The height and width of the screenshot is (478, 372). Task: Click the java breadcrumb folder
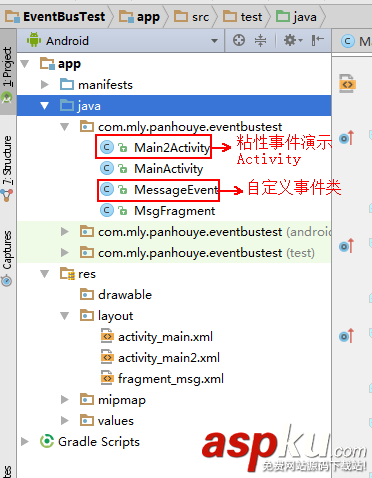[x=296, y=17]
